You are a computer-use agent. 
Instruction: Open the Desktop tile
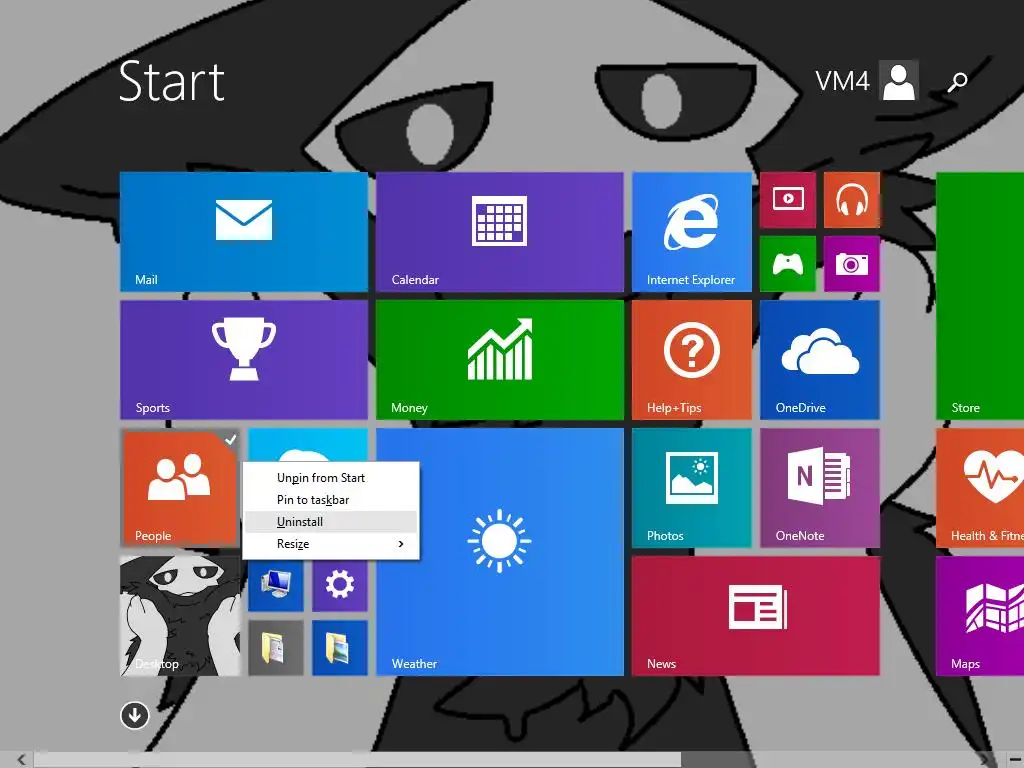pyautogui.click(x=180, y=616)
